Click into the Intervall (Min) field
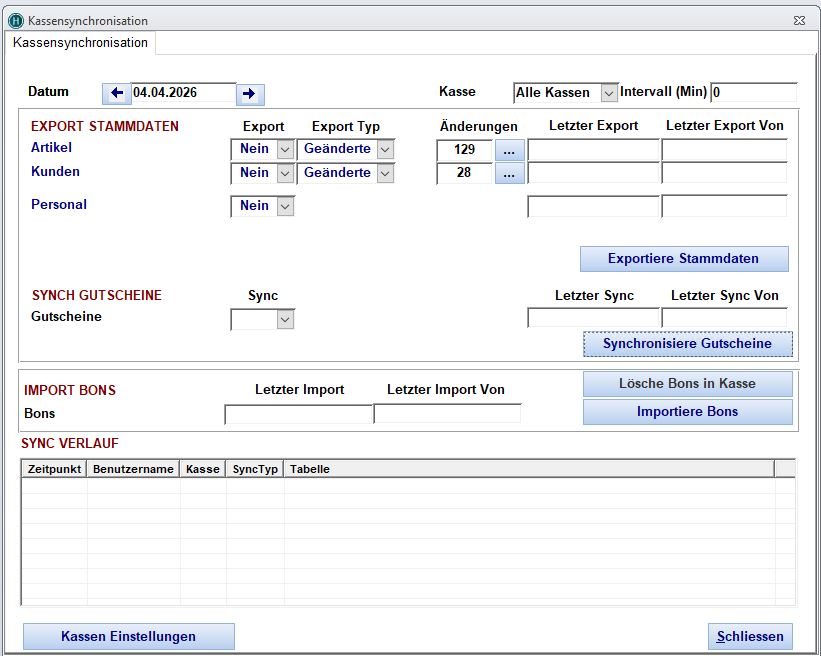The height and width of the screenshot is (656, 821). pos(752,93)
